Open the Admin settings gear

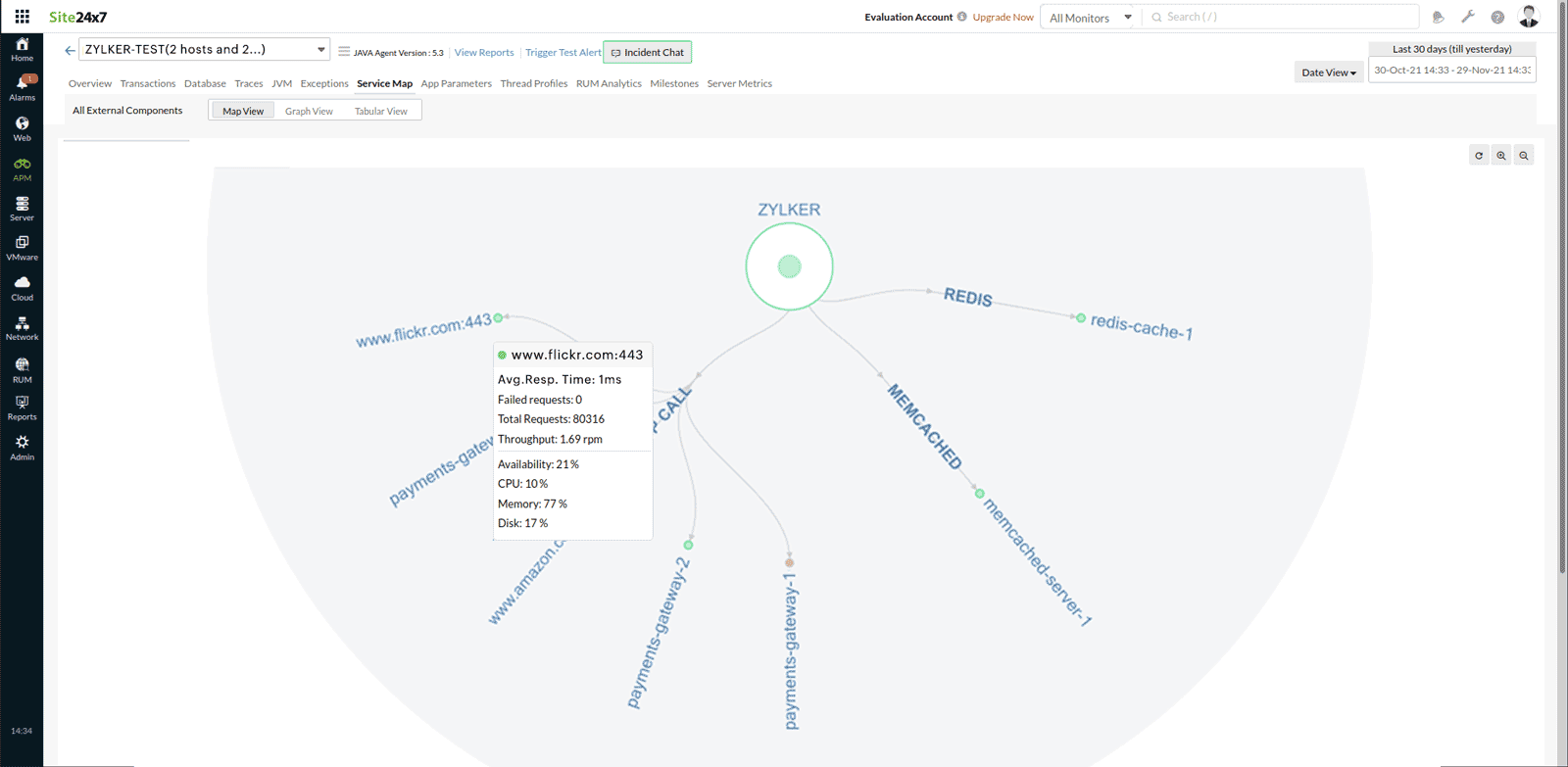point(22,448)
